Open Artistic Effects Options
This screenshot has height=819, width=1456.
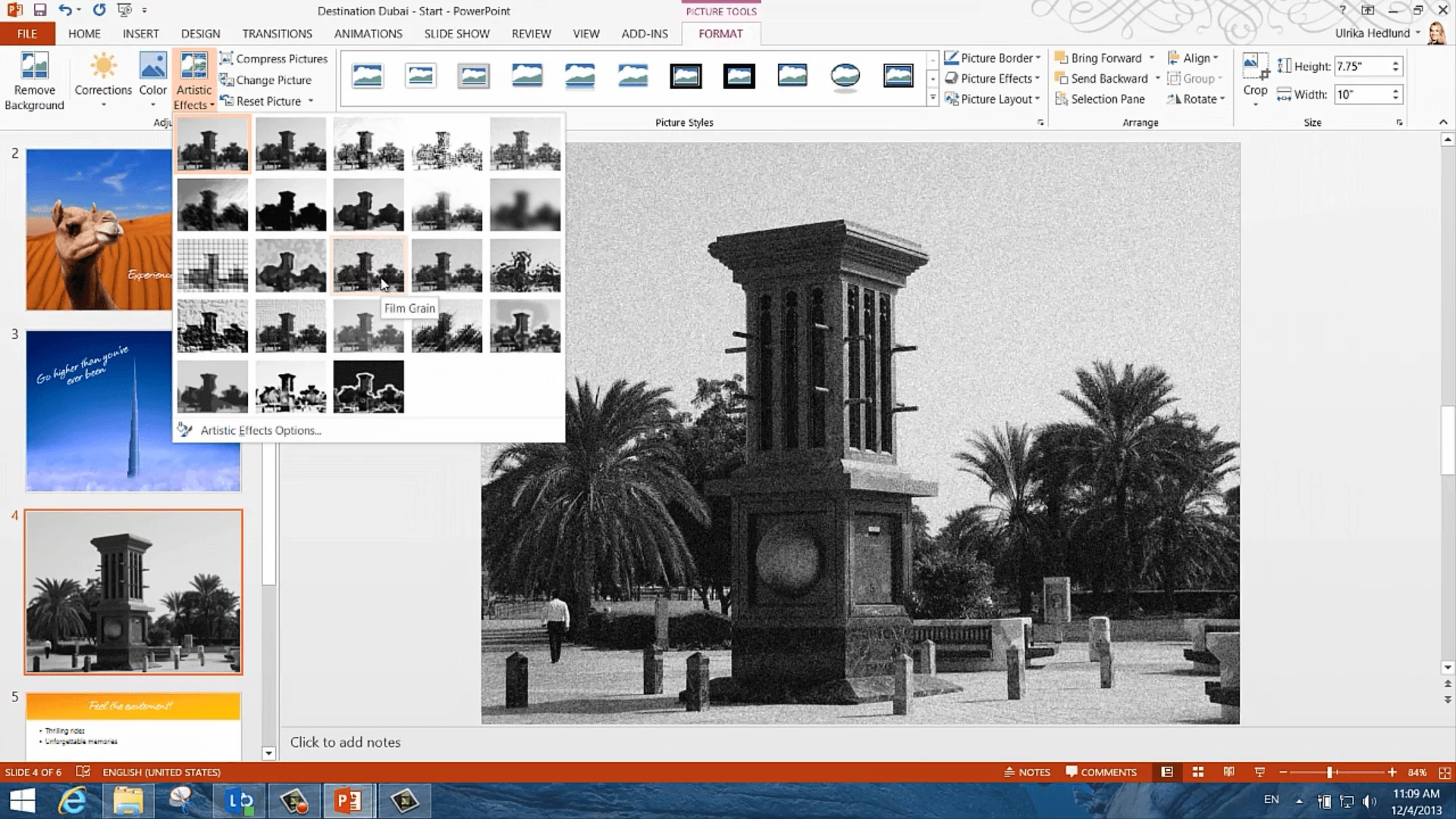[x=260, y=430]
